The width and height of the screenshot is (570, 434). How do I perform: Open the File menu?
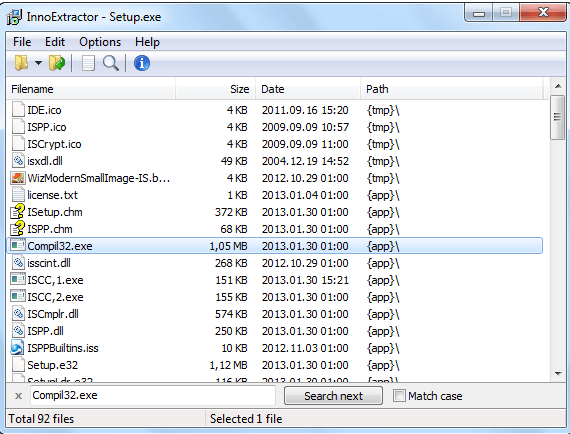tap(22, 42)
